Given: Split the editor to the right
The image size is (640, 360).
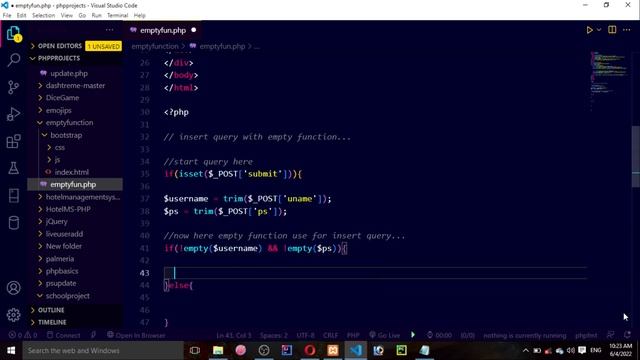Looking at the screenshot, I should click(x=612, y=30).
